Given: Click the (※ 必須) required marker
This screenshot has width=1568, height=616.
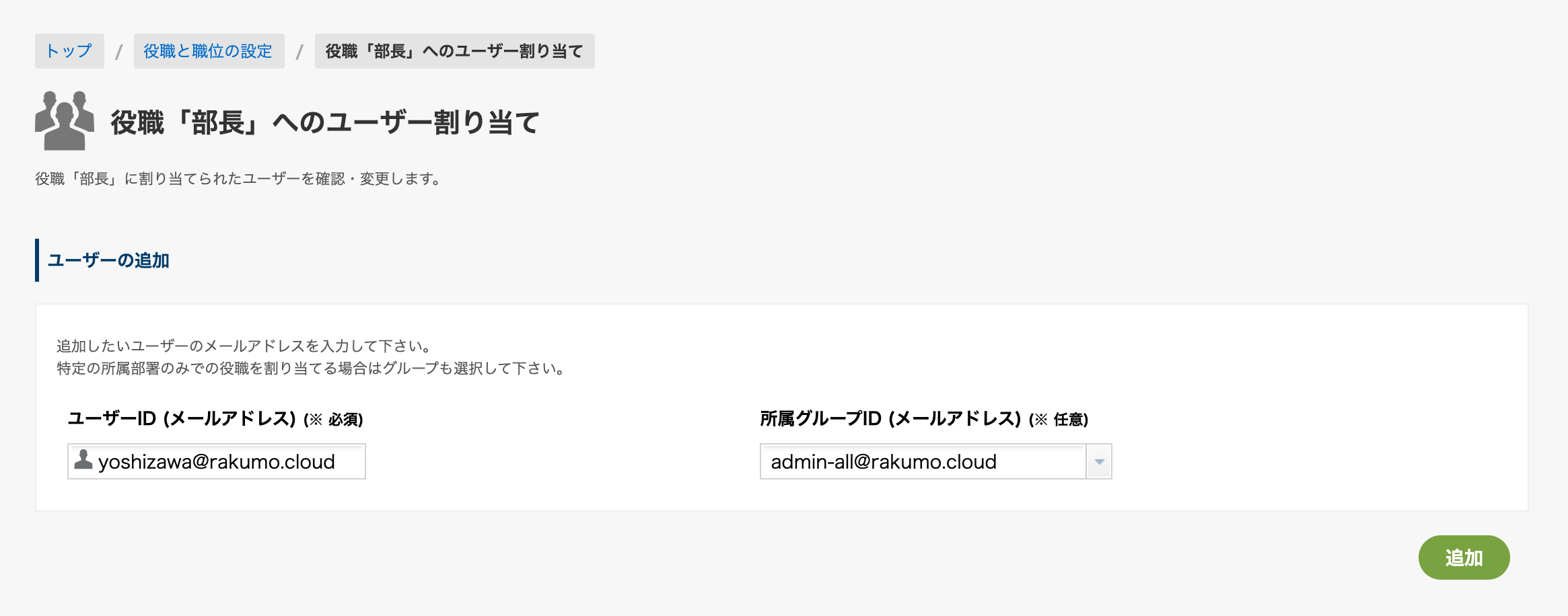Looking at the screenshot, I should (333, 420).
